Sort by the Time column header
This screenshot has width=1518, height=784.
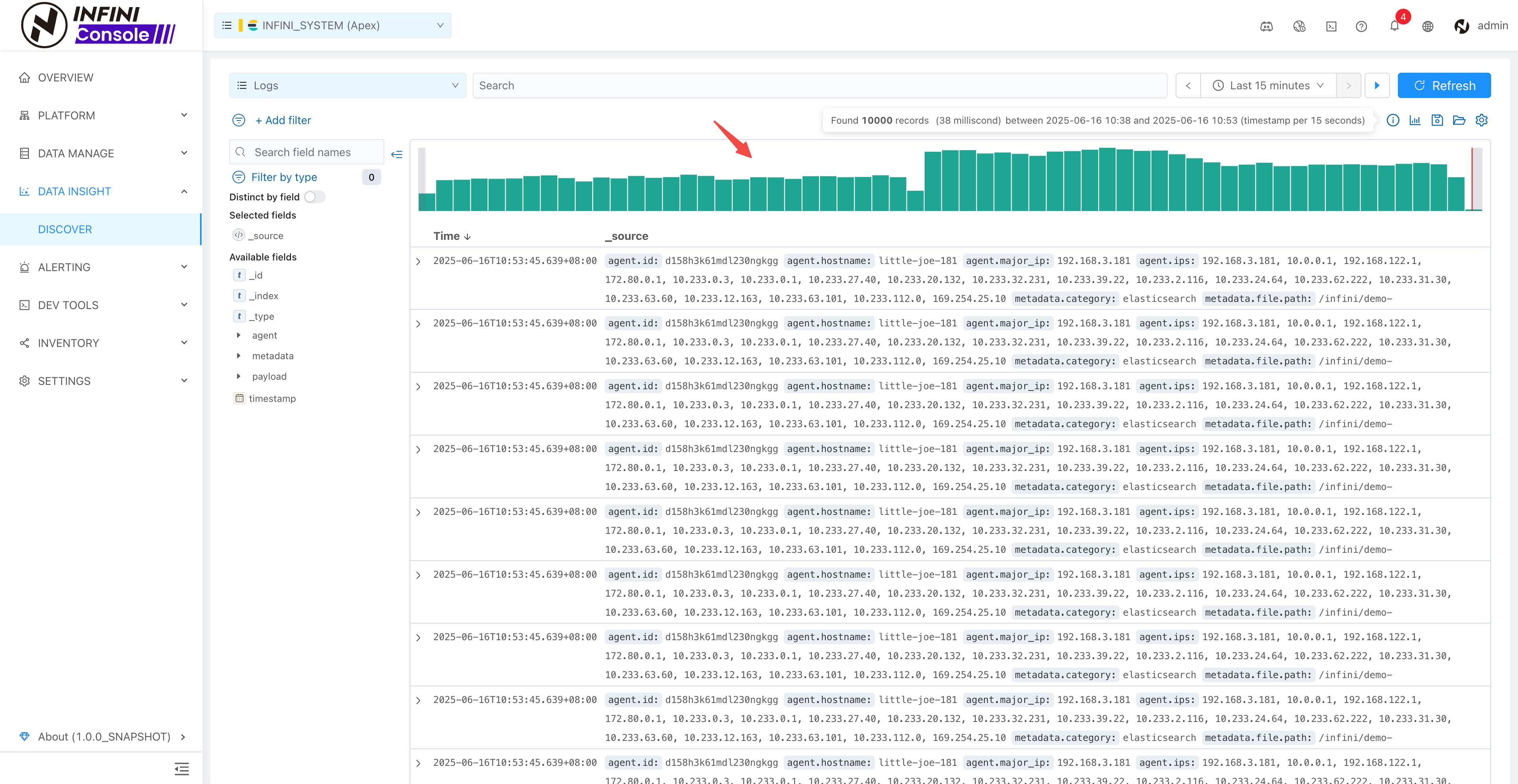pos(452,236)
